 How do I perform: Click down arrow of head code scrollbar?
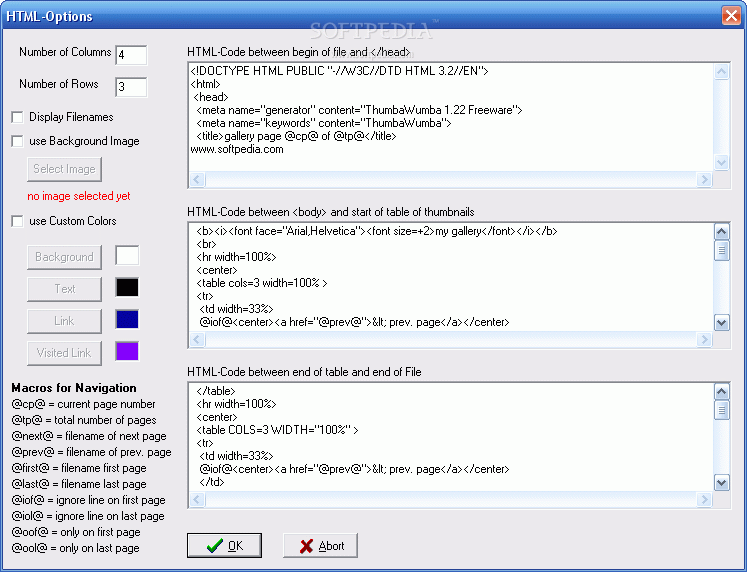coord(722,162)
